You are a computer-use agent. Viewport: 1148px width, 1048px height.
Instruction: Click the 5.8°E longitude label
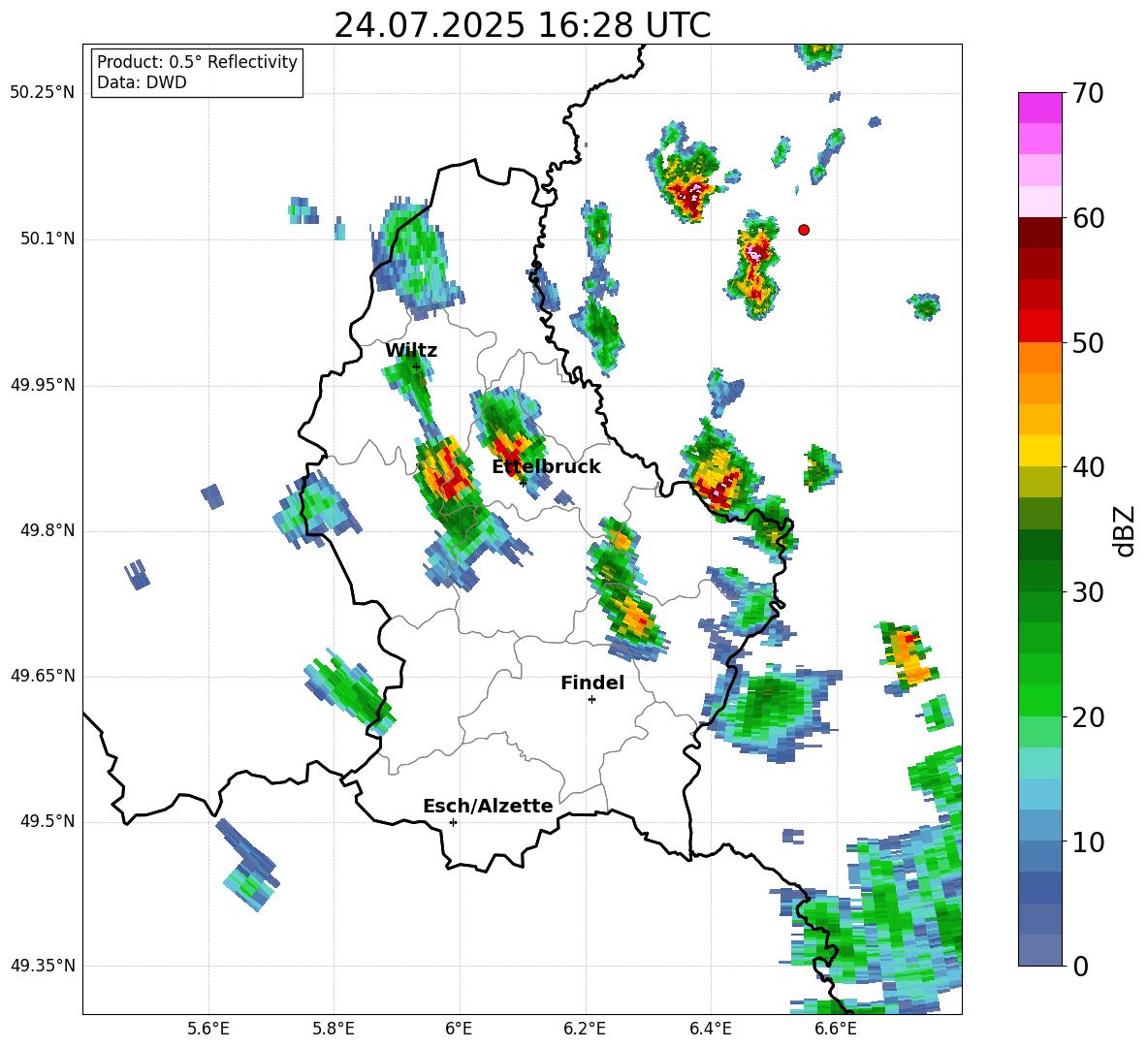click(x=334, y=1029)
